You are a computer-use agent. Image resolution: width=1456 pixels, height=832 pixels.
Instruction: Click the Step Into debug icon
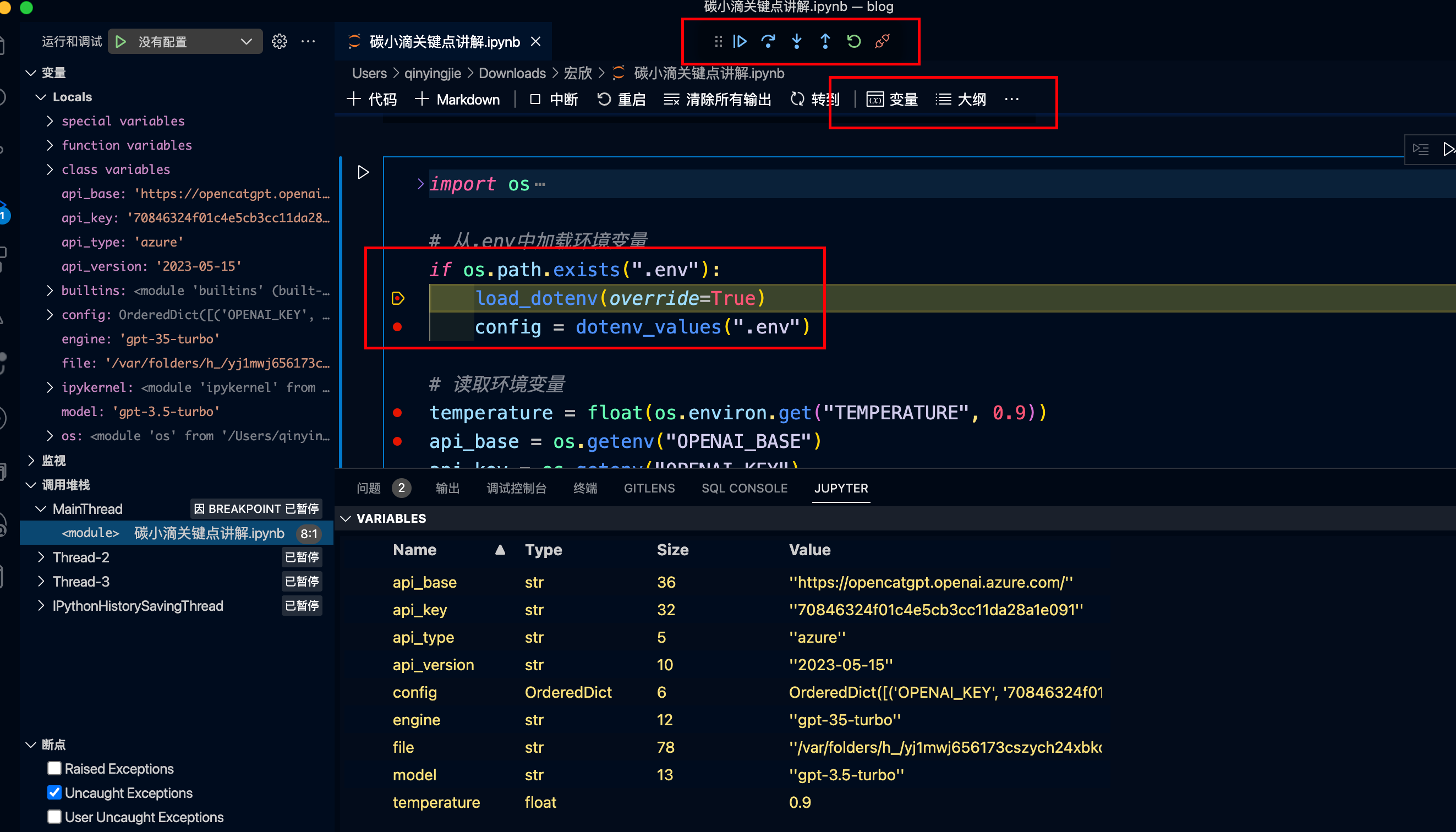(797, 41)
